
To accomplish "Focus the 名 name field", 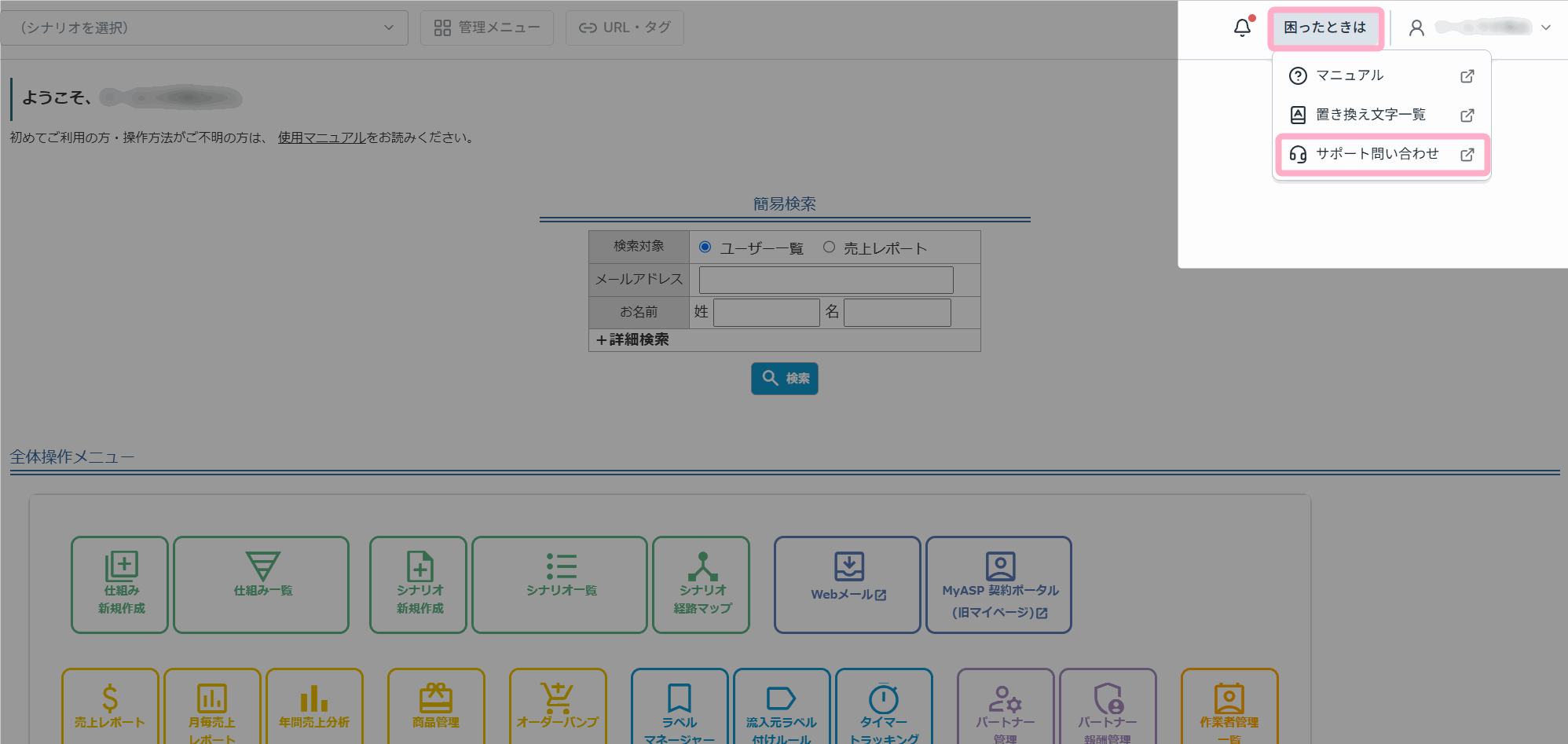I will tap(897, 313).
